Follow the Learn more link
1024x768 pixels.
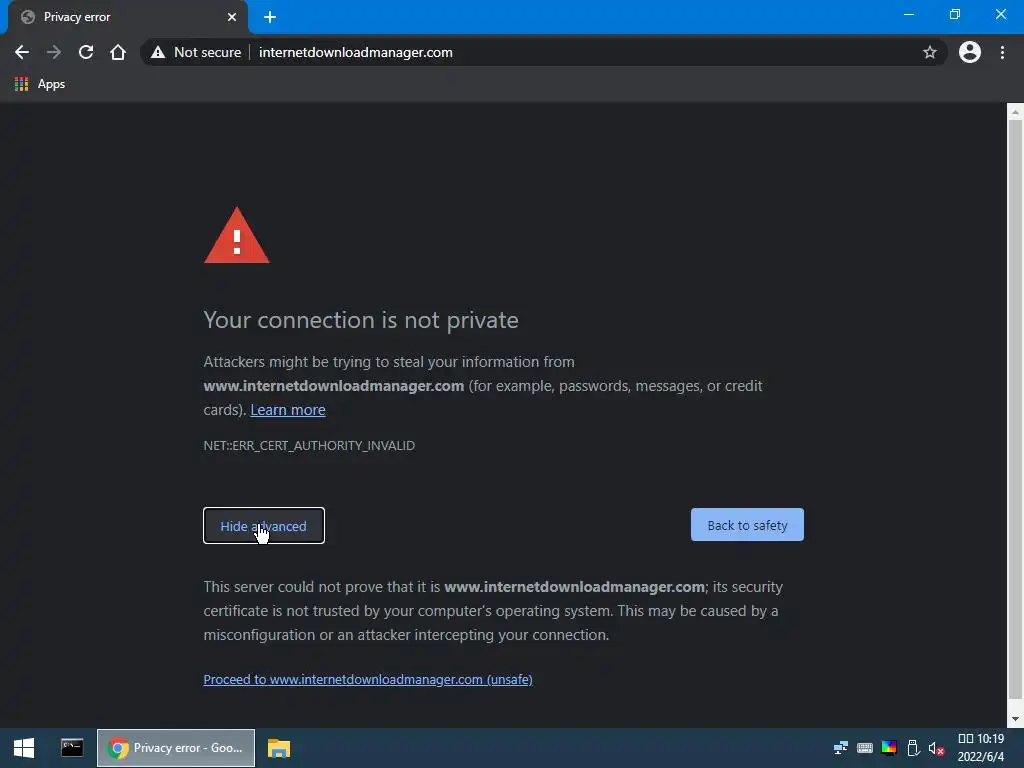coord(288,410)
